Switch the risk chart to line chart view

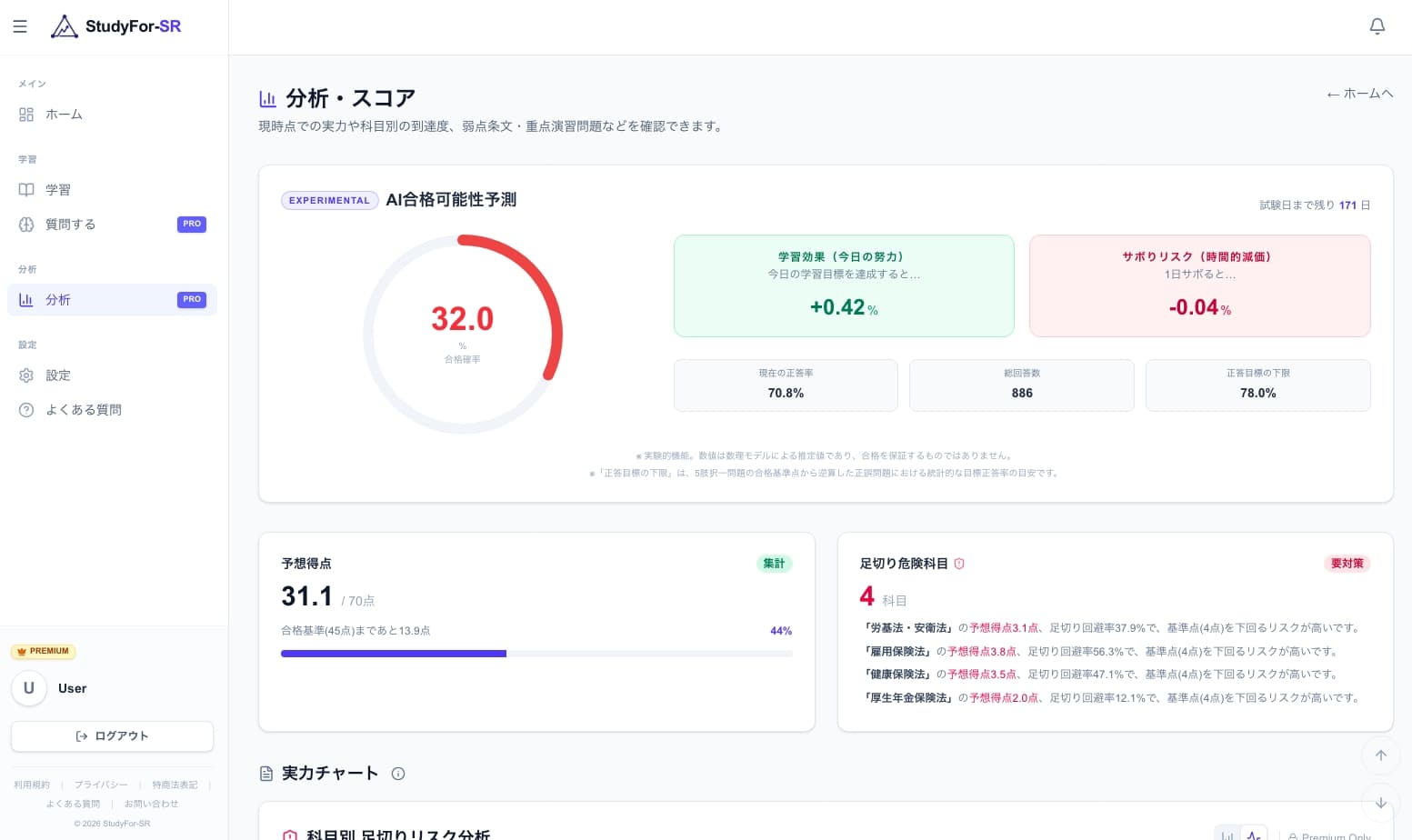click(1255, 835)
